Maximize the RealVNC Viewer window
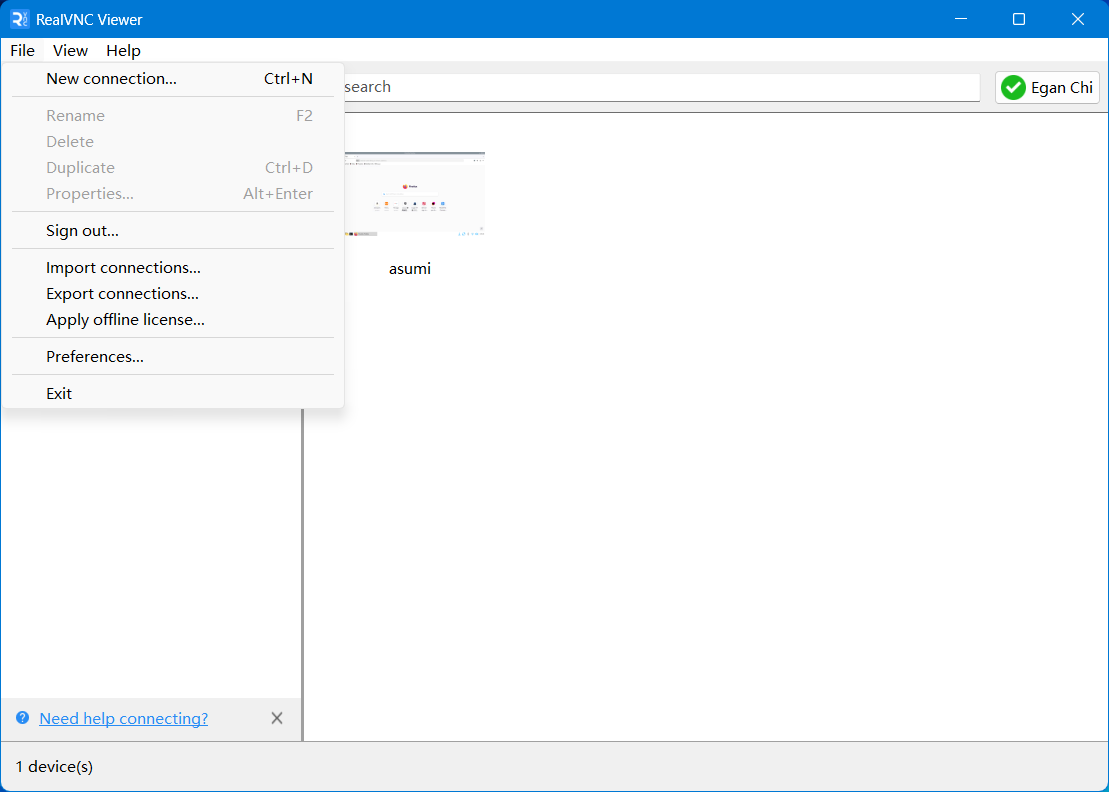The image size is (1109, 792). (x=1018, y=19)
